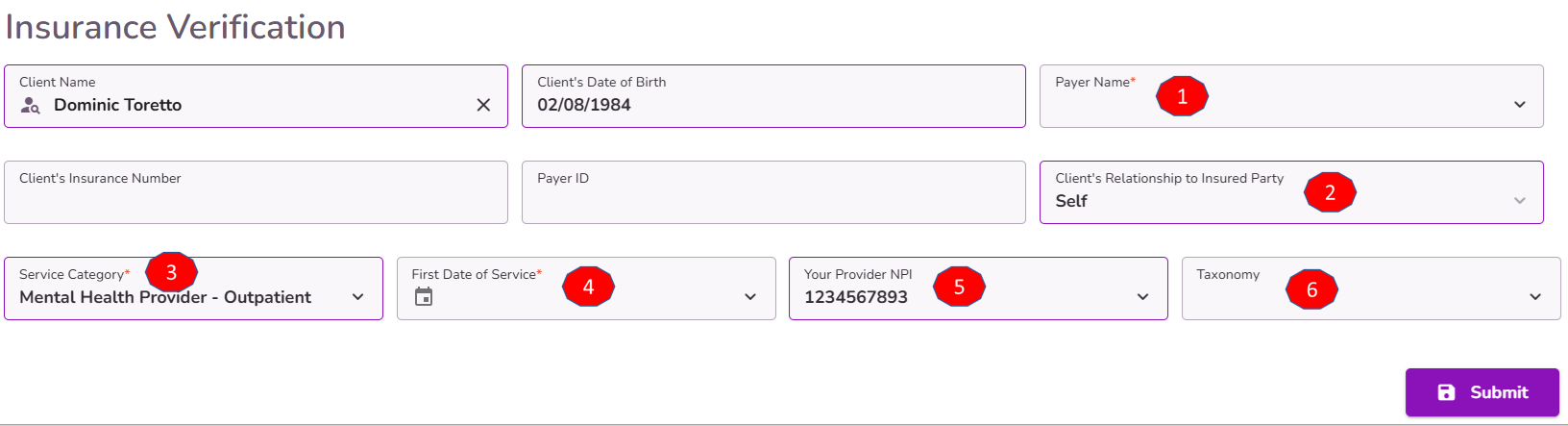This screenshot has width=1568, height=426.
Task: Focus the Client's Insurance Number field
Action: point(256,192)
